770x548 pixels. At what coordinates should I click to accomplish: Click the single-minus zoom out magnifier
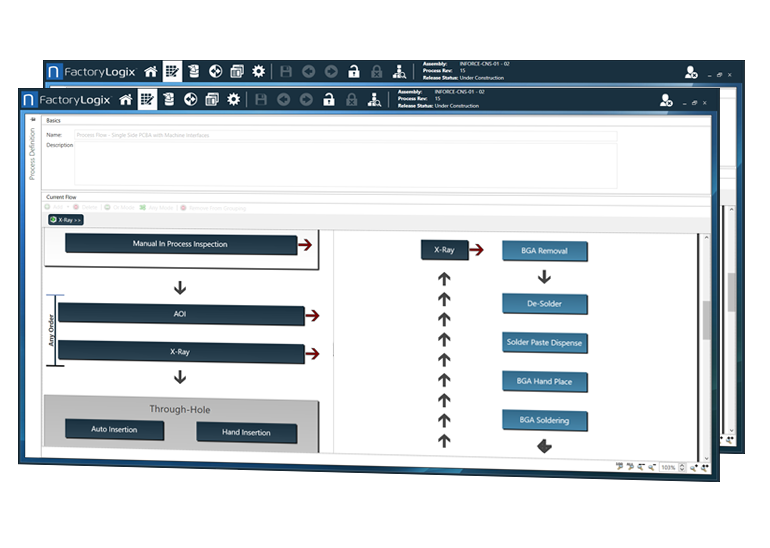tap(652, 467)
